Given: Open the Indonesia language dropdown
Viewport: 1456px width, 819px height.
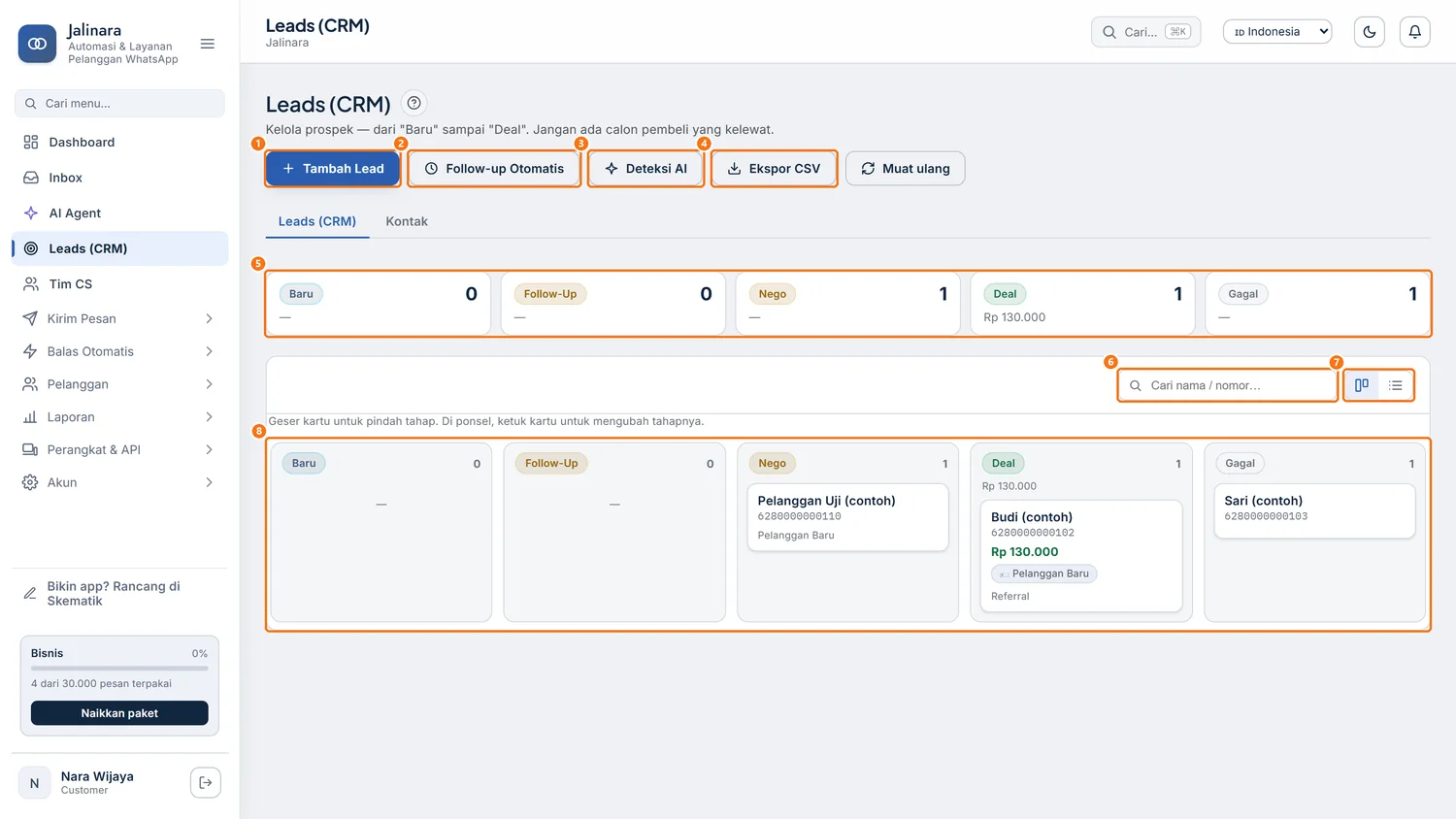Looking at the screenshot, I should click(x=1277, y=32).
